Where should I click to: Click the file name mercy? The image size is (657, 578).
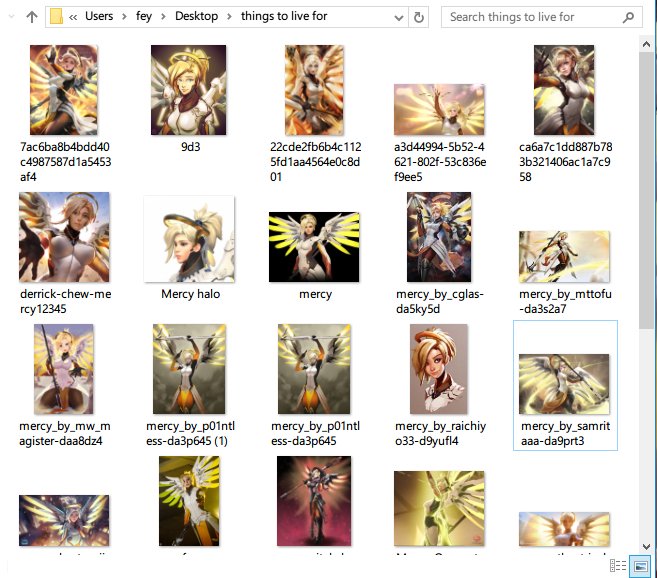tap(316, 294)
